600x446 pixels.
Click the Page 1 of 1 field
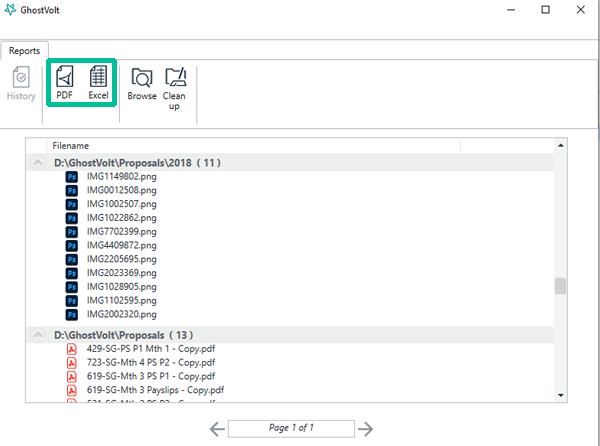coord(291,428)
